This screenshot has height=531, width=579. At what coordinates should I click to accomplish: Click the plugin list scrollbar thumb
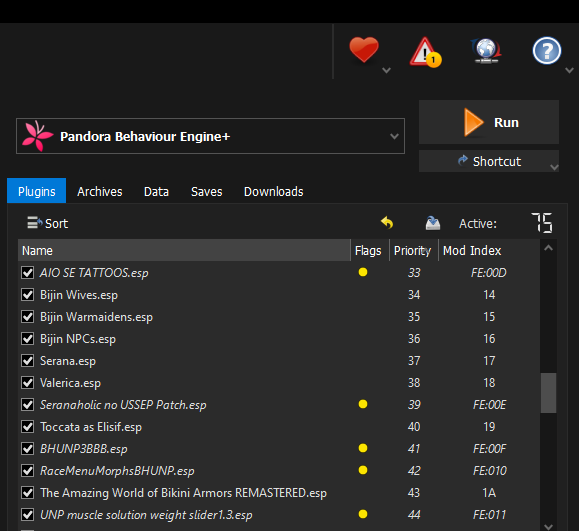pyautogui.click(x=548, y=393)
